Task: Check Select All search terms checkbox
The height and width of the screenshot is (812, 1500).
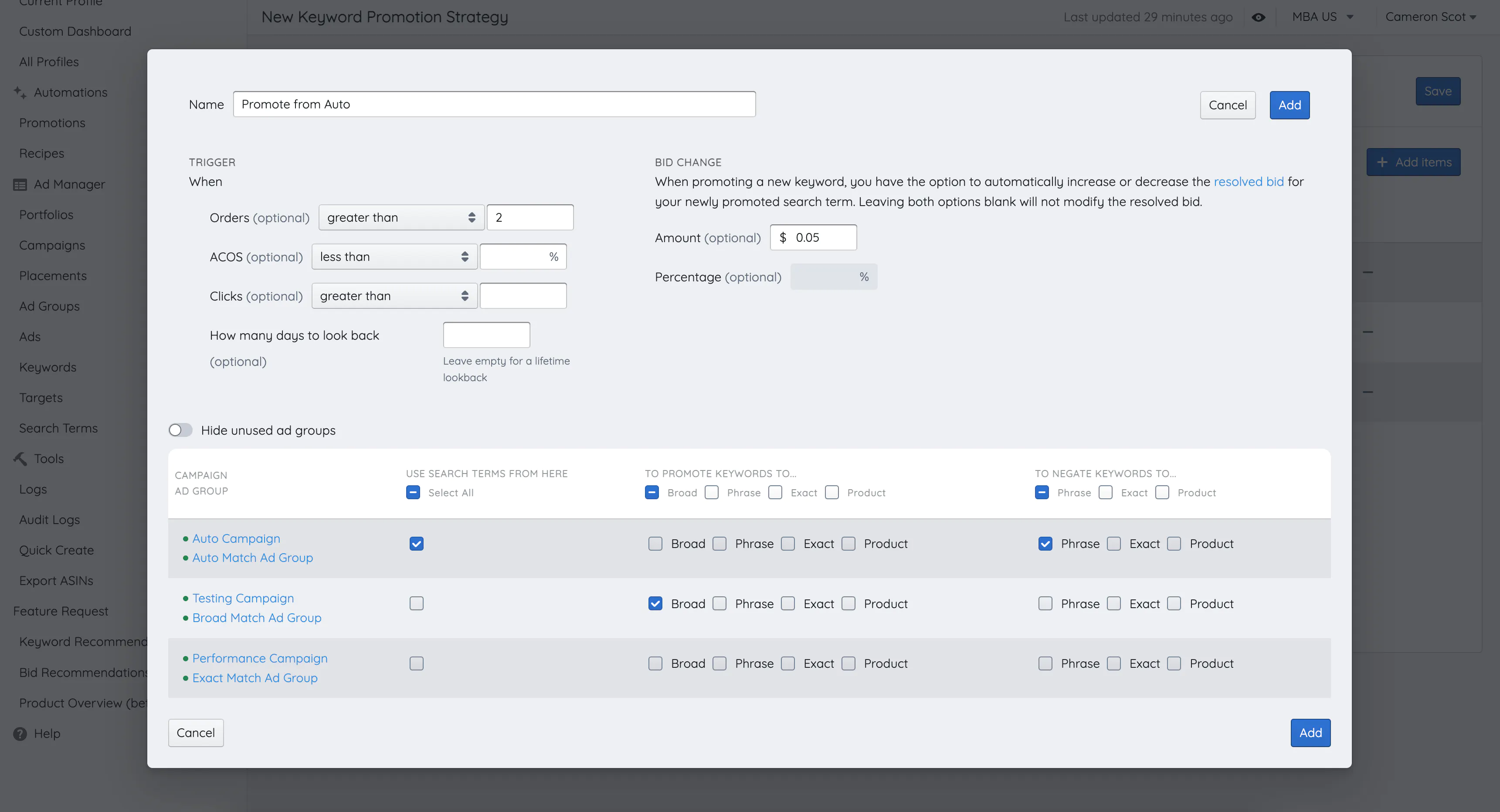Action: click(413, 492)
